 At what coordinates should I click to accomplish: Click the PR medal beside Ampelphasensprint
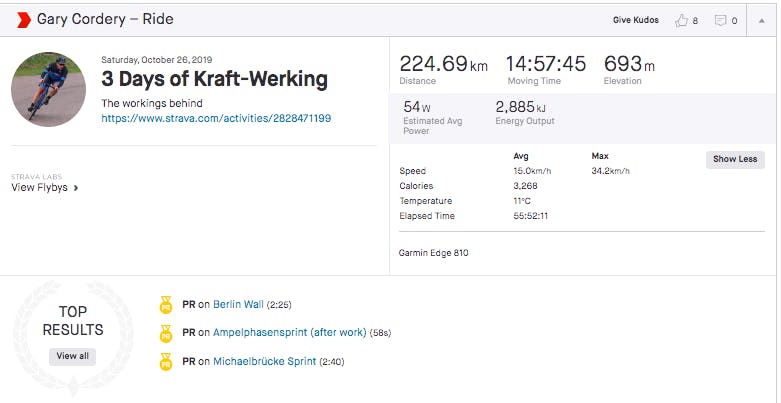tap(166, 332)
